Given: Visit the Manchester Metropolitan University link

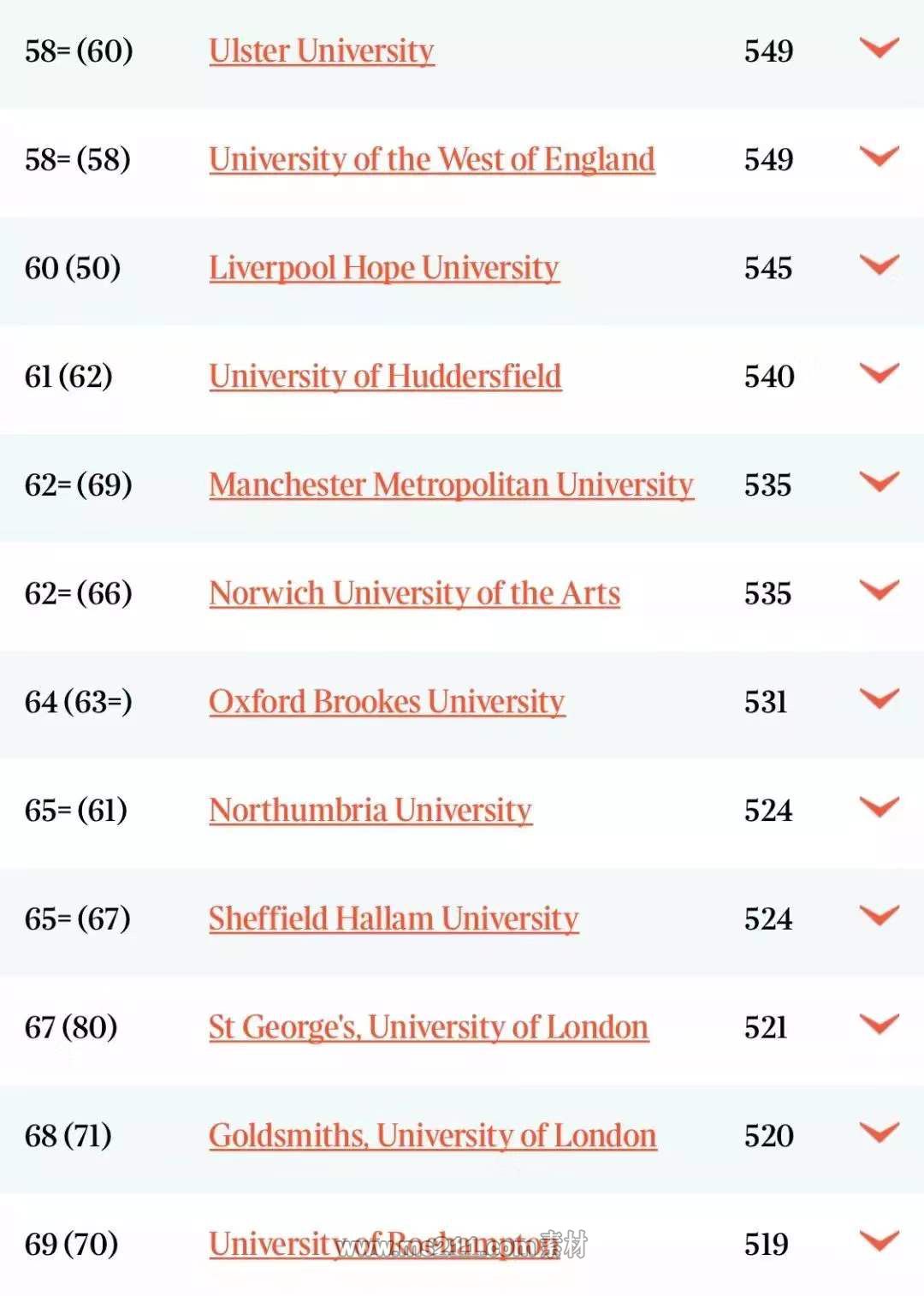Looking at the screenshot, I should [451, 485].
